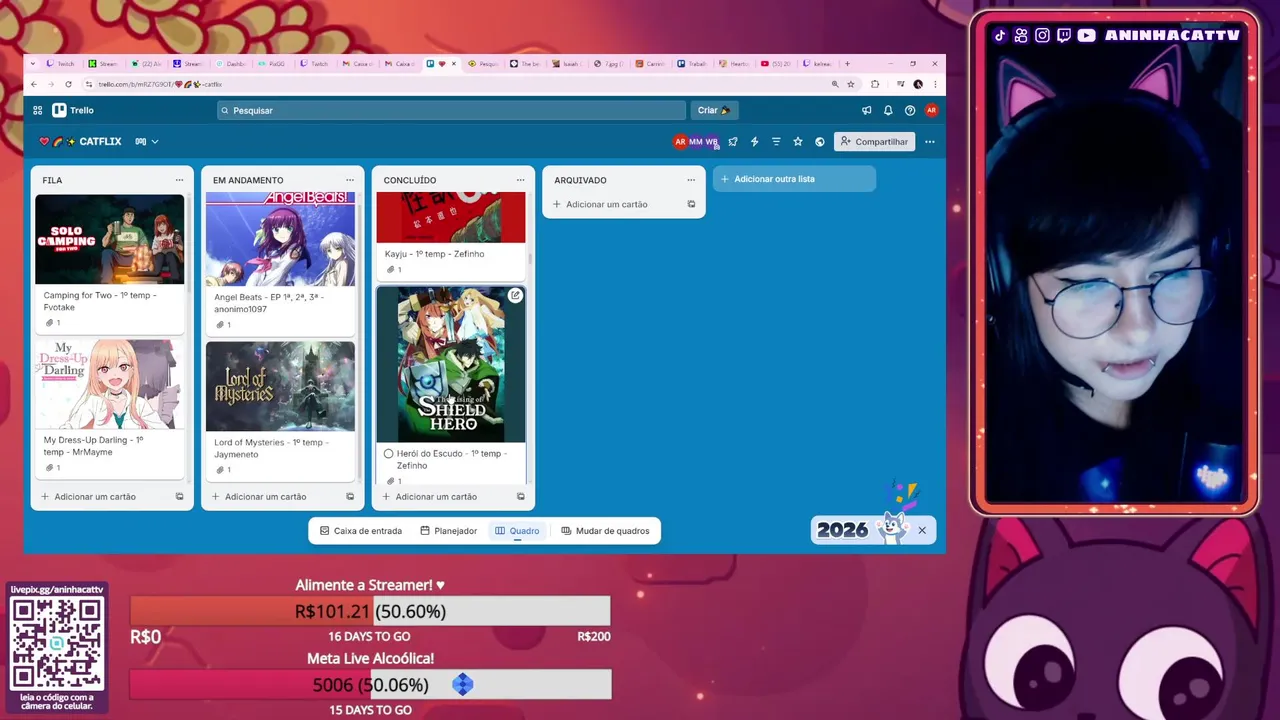Open the board three-dots menu
The height and width of the screenshot is (720, 1280).
[930, 142]
